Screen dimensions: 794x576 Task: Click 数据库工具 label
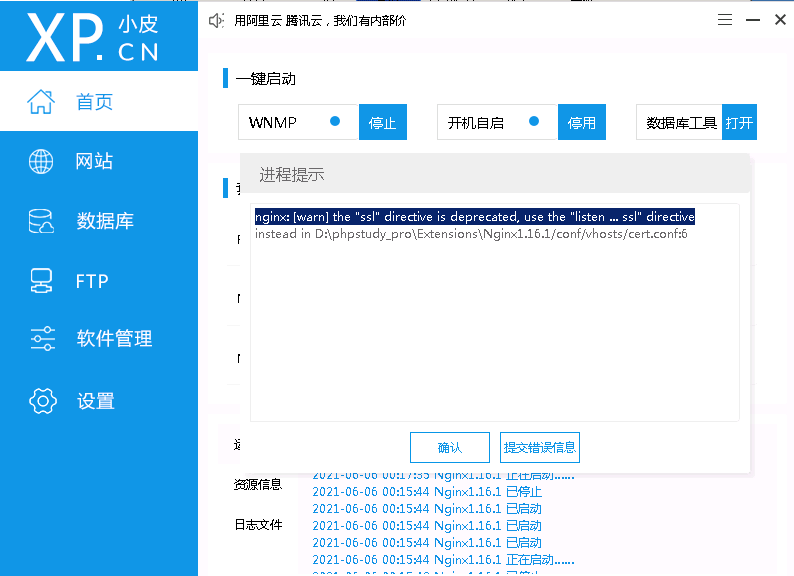pyautogui.click(x=682, y=123)
